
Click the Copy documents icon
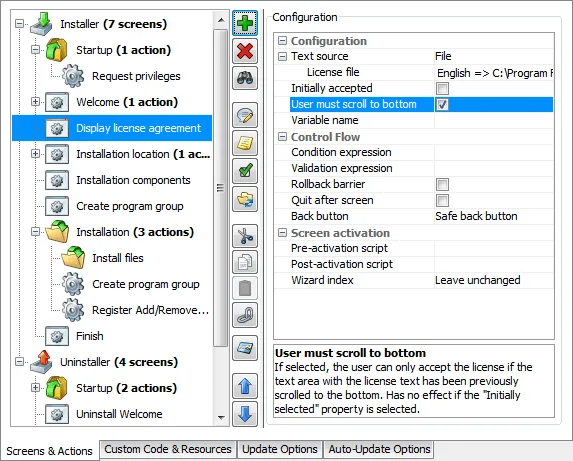pos(245,262)
